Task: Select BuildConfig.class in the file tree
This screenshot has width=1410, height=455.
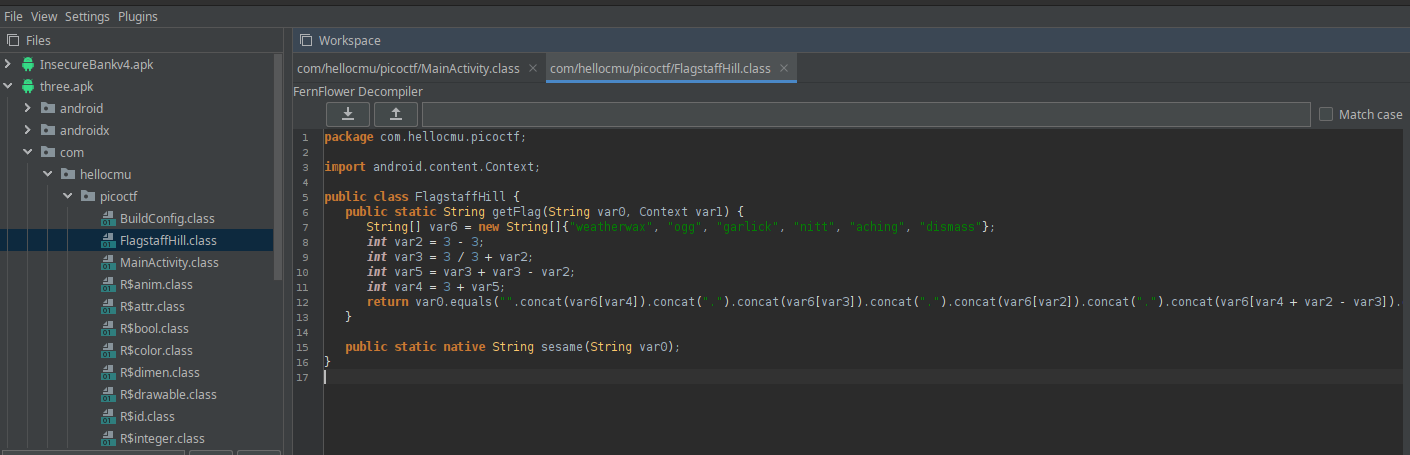Action: click(x=167, y=218)
